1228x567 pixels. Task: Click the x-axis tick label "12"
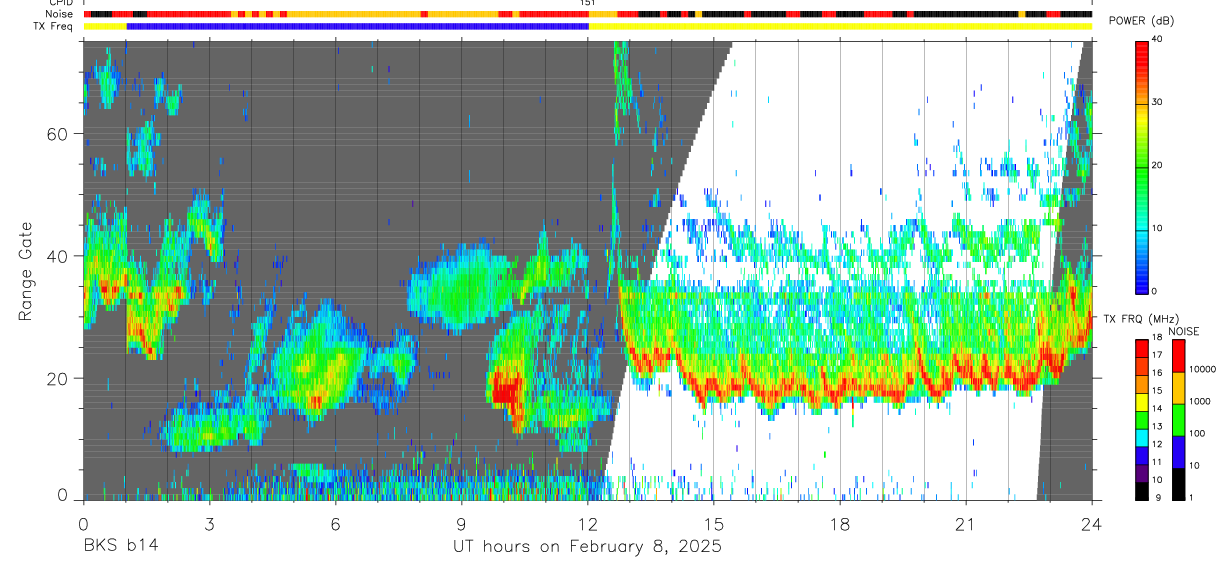coord(588,524)
